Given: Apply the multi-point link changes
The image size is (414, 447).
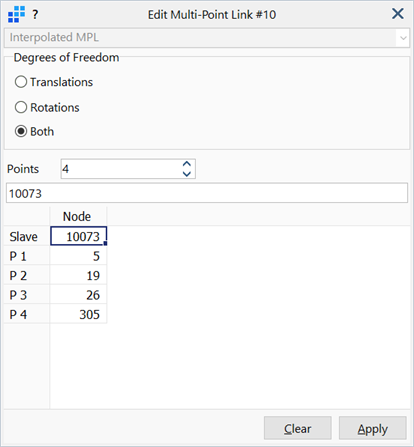Looking at the screenshot, I should click(373, 428).
